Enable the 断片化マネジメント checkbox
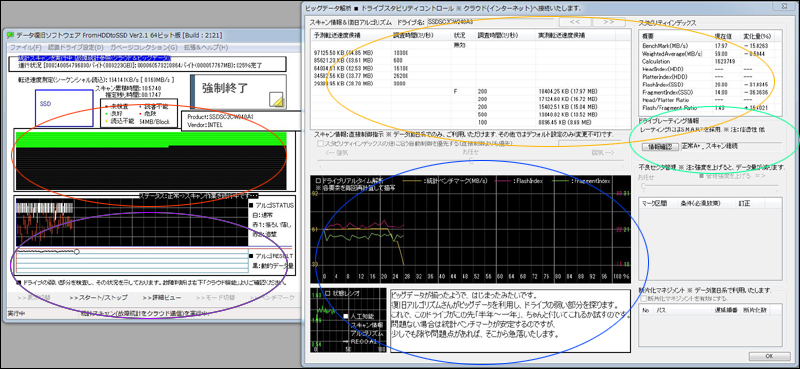 pyautogui.click(x=644, y=298)
